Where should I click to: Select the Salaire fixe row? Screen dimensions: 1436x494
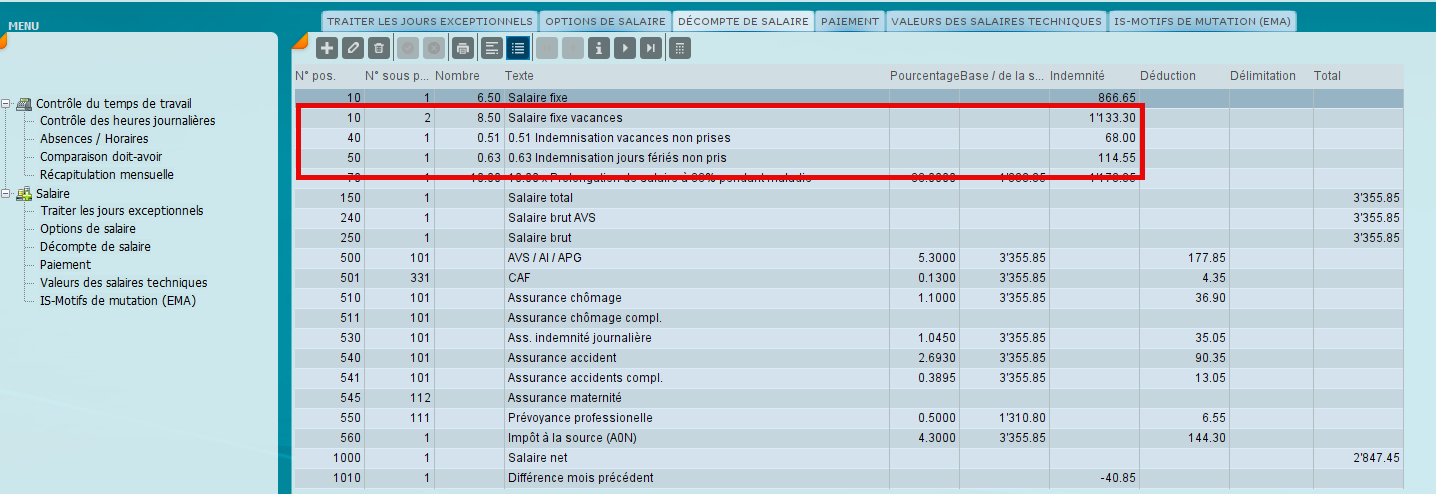click(848, 98)
